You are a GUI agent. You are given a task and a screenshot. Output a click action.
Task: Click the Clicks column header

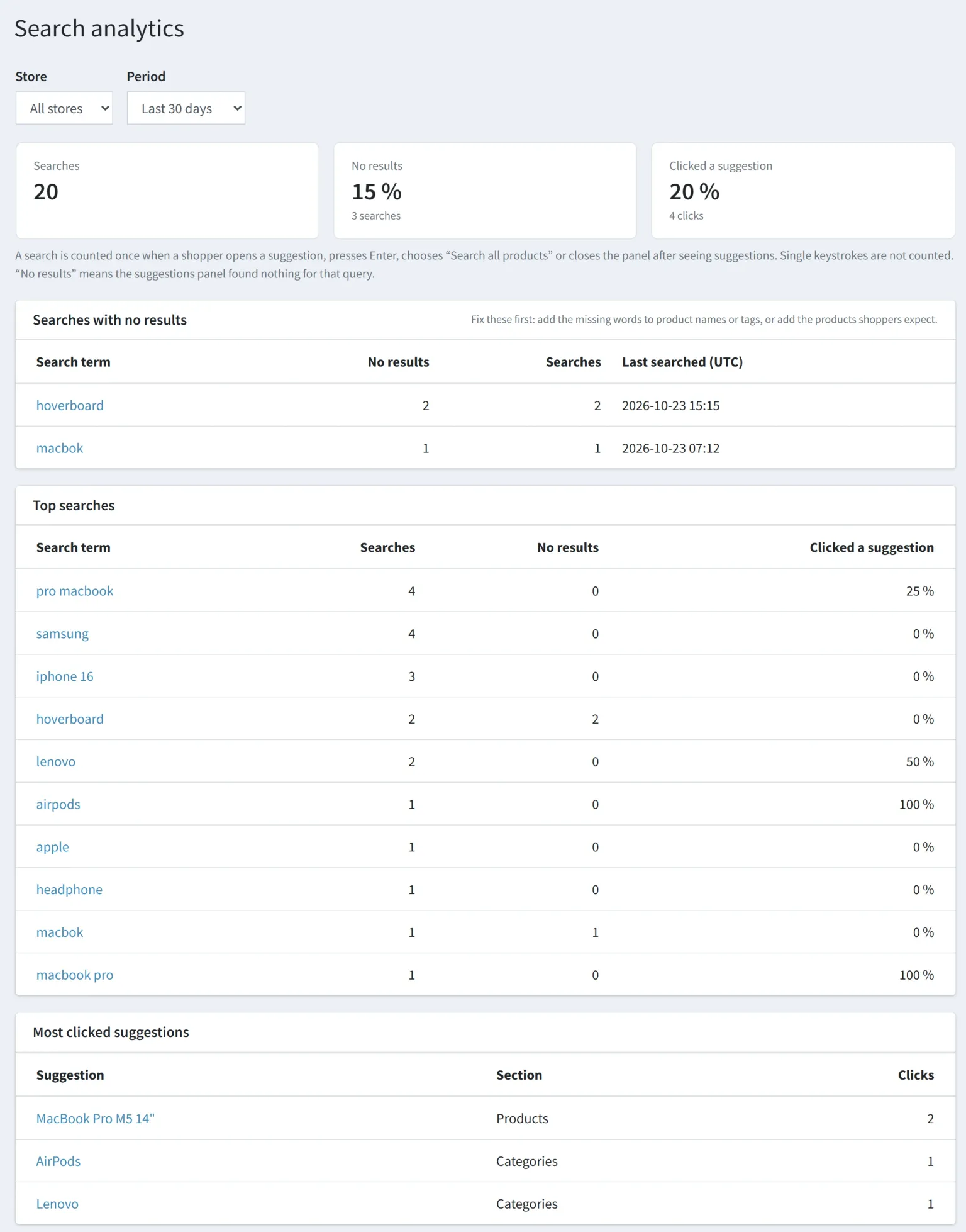click(916, 1075)
